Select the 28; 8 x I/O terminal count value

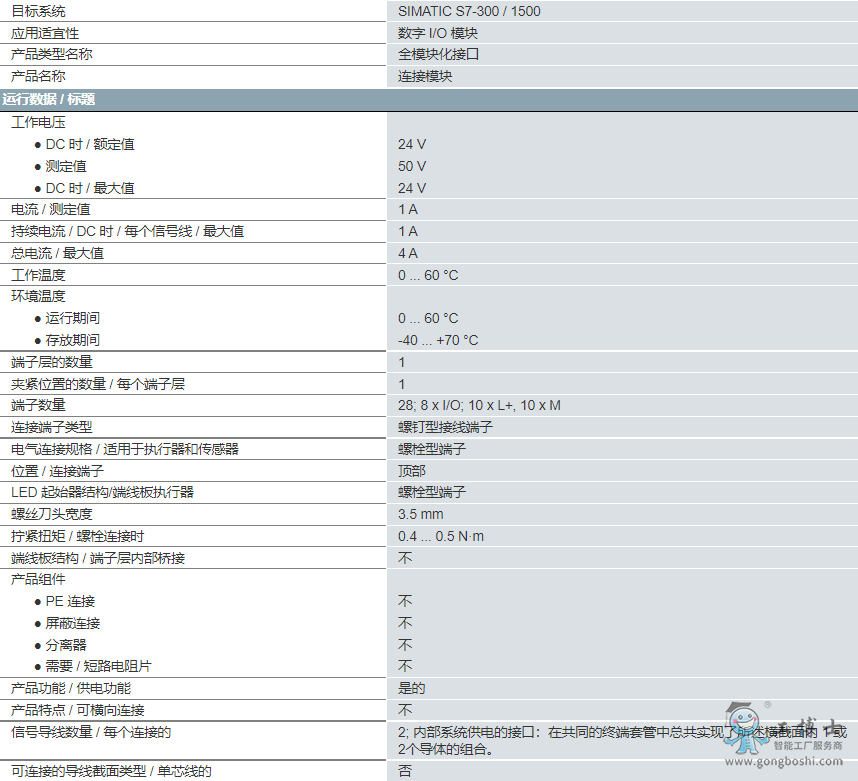pyautogui.click(x=479, y=405)
